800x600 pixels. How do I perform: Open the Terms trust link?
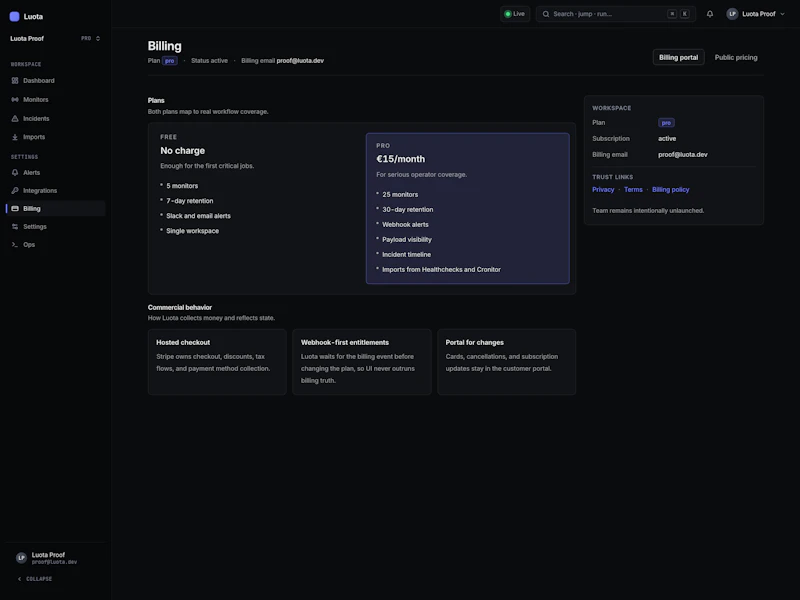point(633,189)
